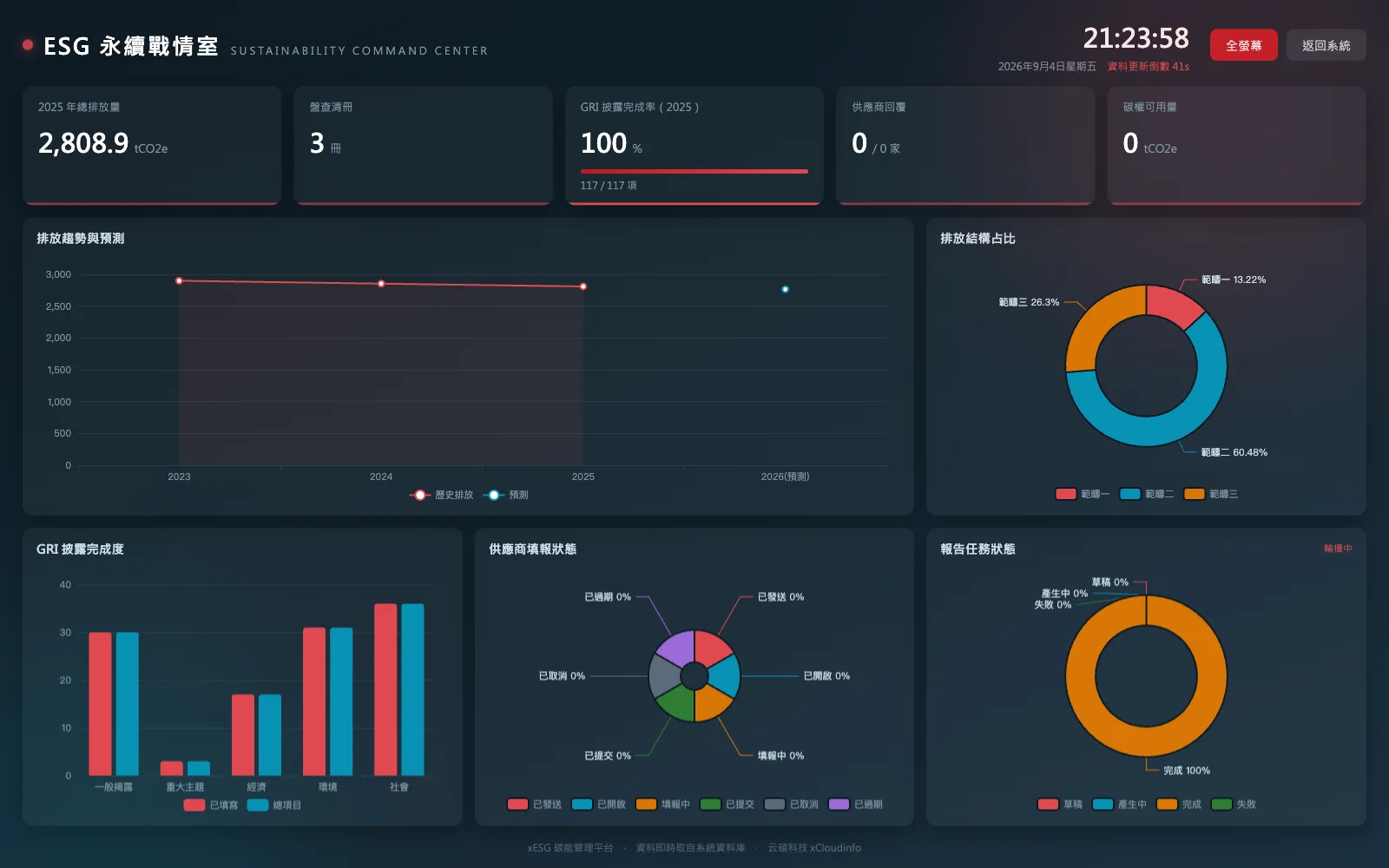Screen dimensions: 1389x868
Task: Toggle the 已開啟 supplier legend item
Action: point(599,804)
